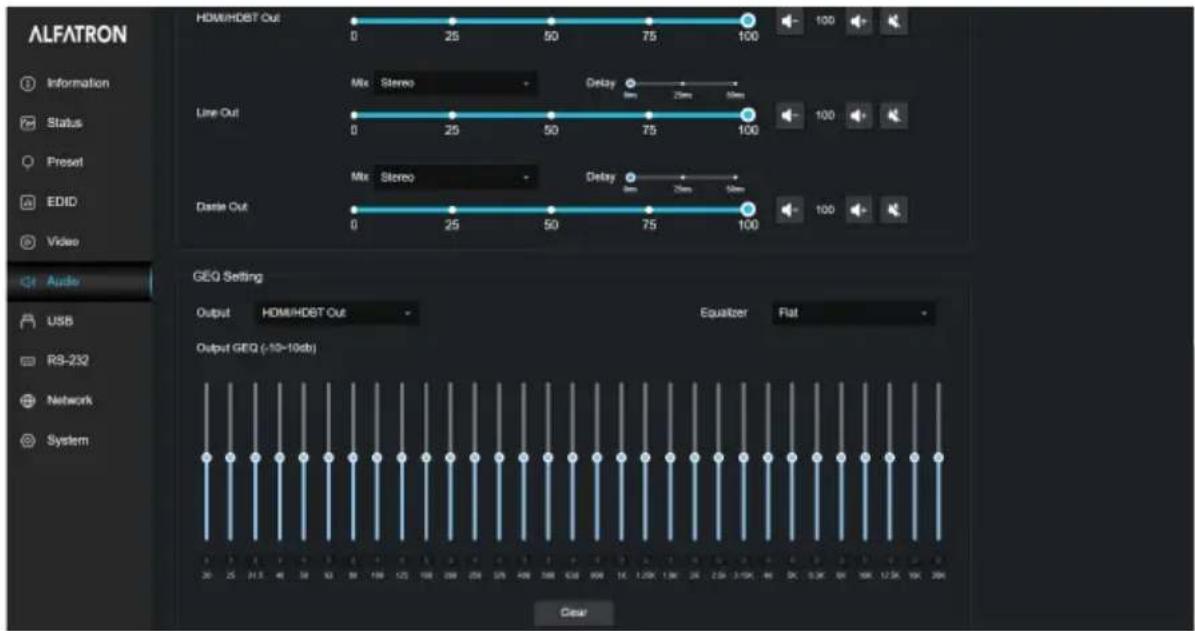Mute the HDMI/HDBT Out output
This screenshot has width=1195, height=631.
tap(894, 21)
